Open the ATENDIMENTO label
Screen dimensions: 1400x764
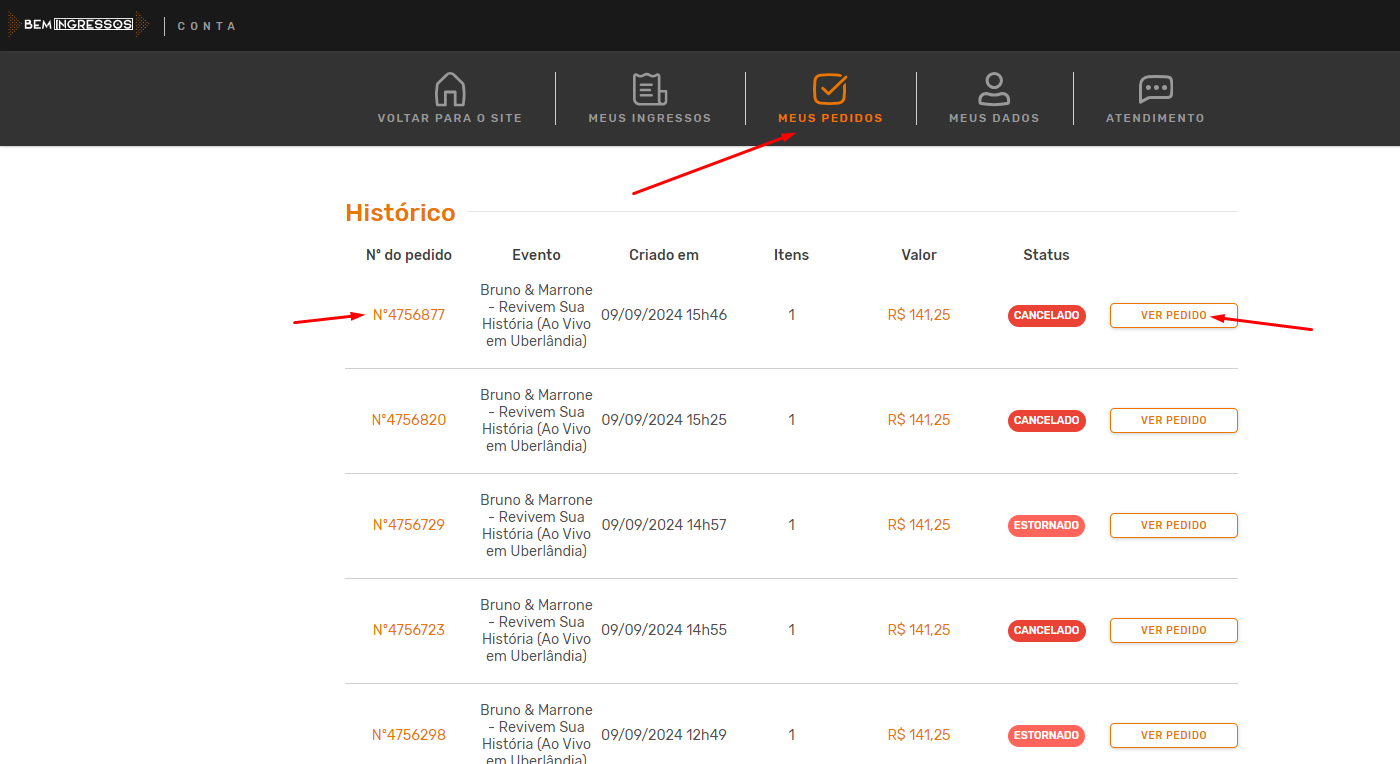[x=1155, y=118]
